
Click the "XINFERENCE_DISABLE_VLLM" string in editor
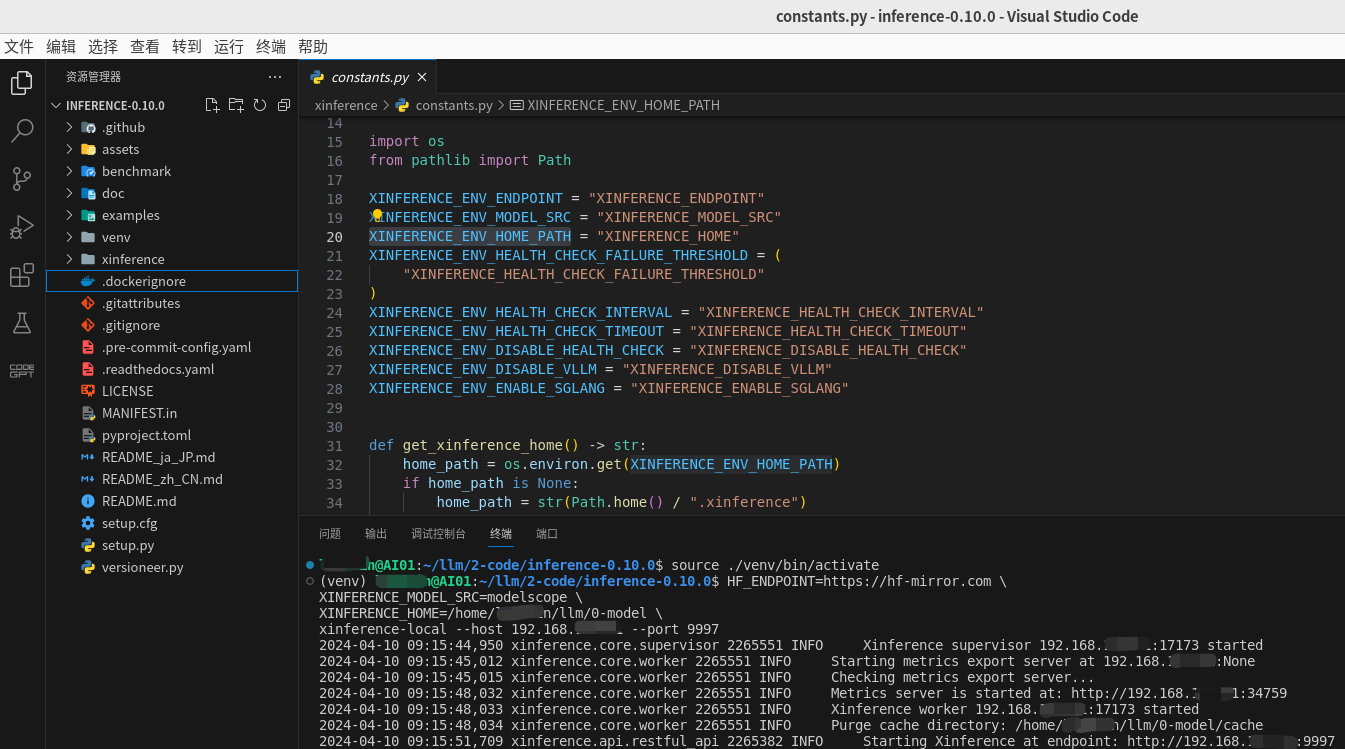pos(727,369)
